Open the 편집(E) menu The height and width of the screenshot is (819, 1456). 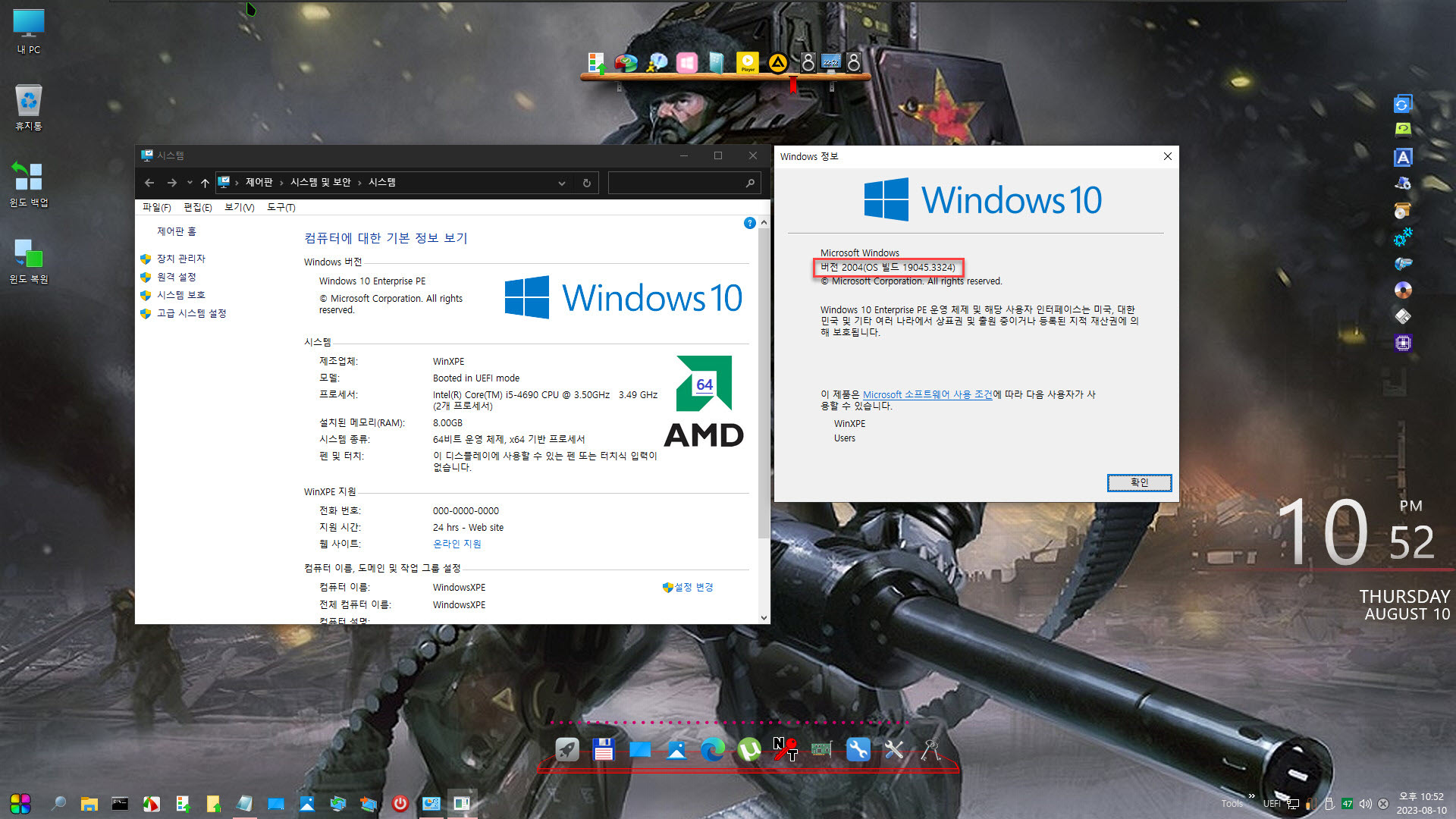pyautogui.click(x=198, y=207)
